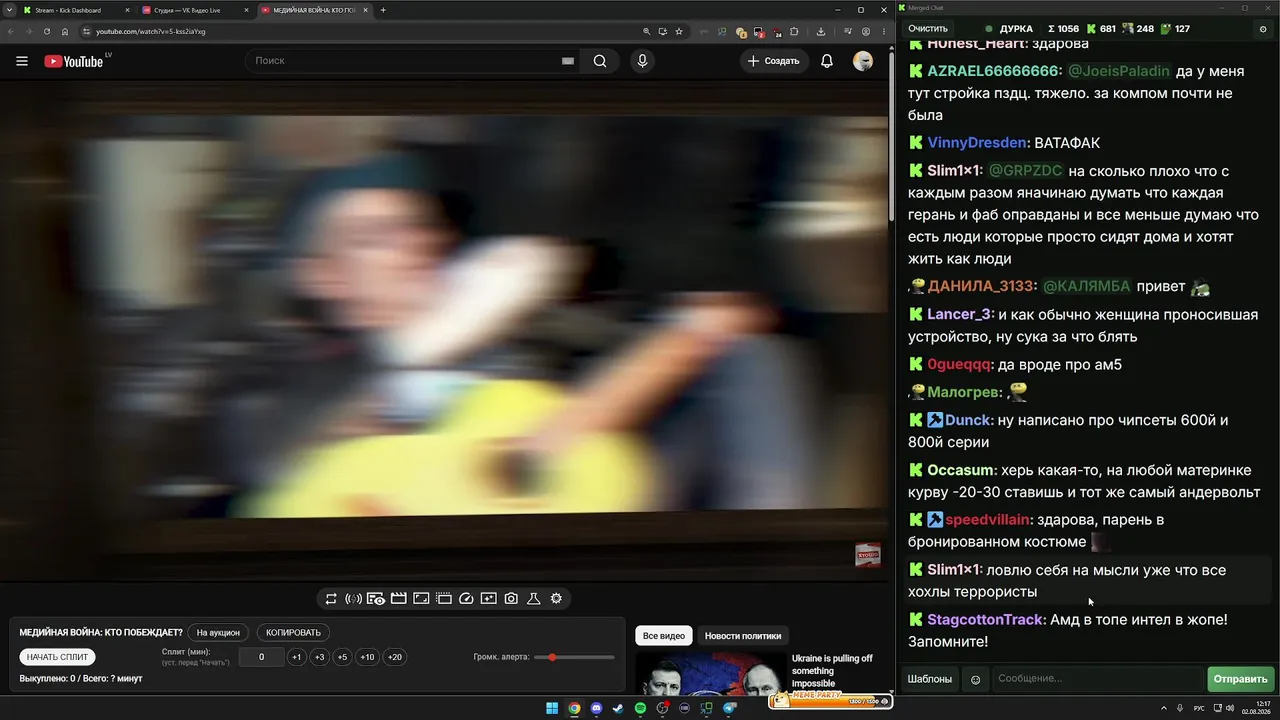Open Chrome tab search dropdown arrow
This screenshot has width=1280, height=720.
click(11, 10)
